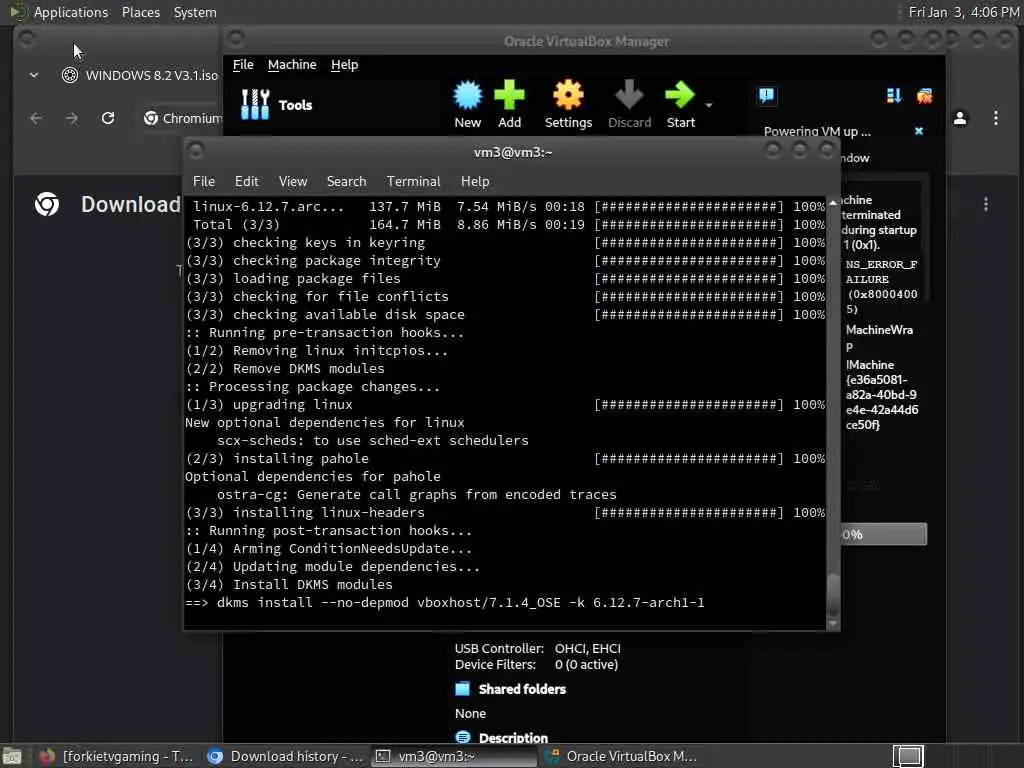Click the clock showing Fri Jan 3
The width and height of the screenshot is (1024, 768).
click(963, 12)
